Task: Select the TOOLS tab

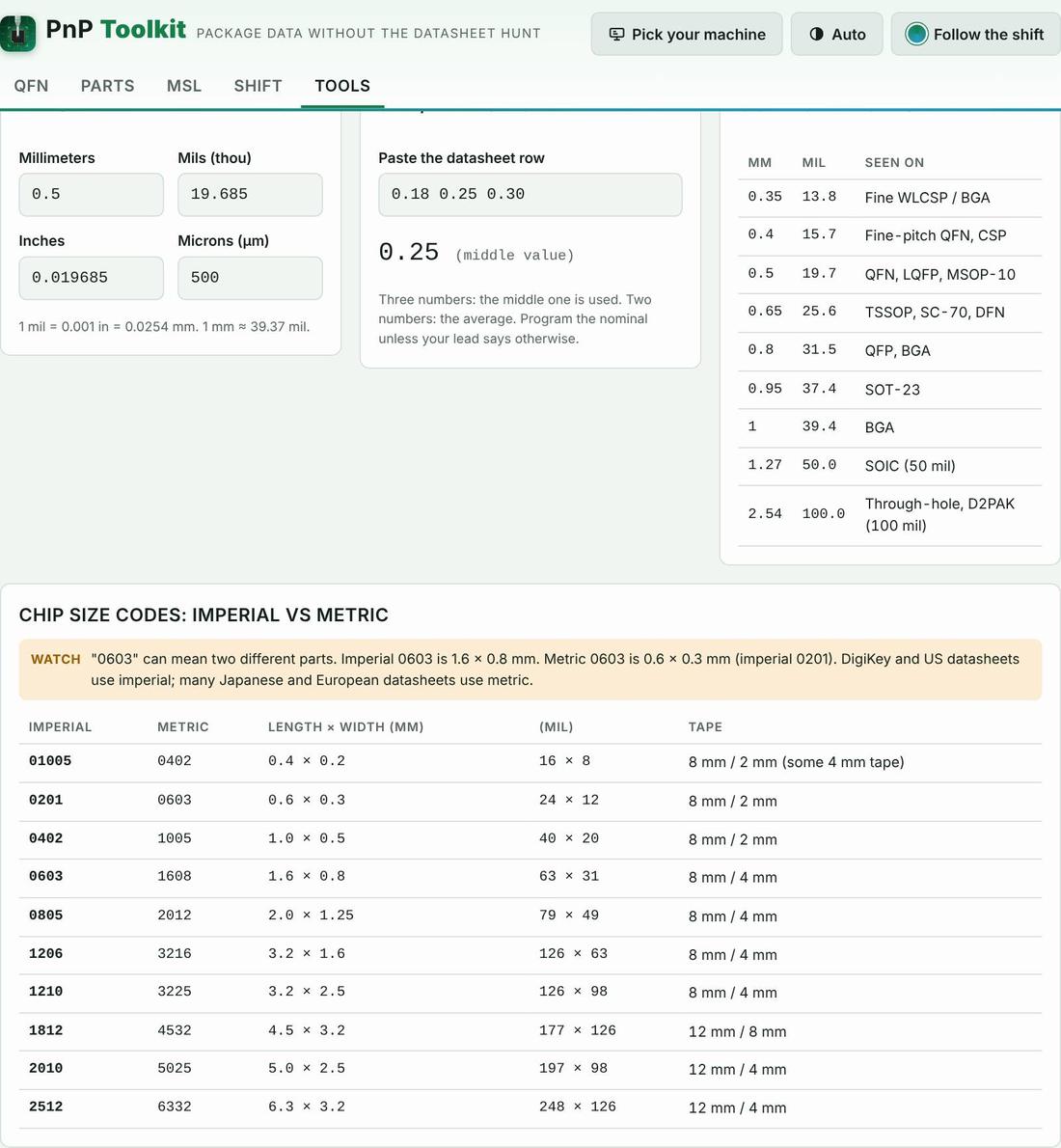Action: coord(342,86)
